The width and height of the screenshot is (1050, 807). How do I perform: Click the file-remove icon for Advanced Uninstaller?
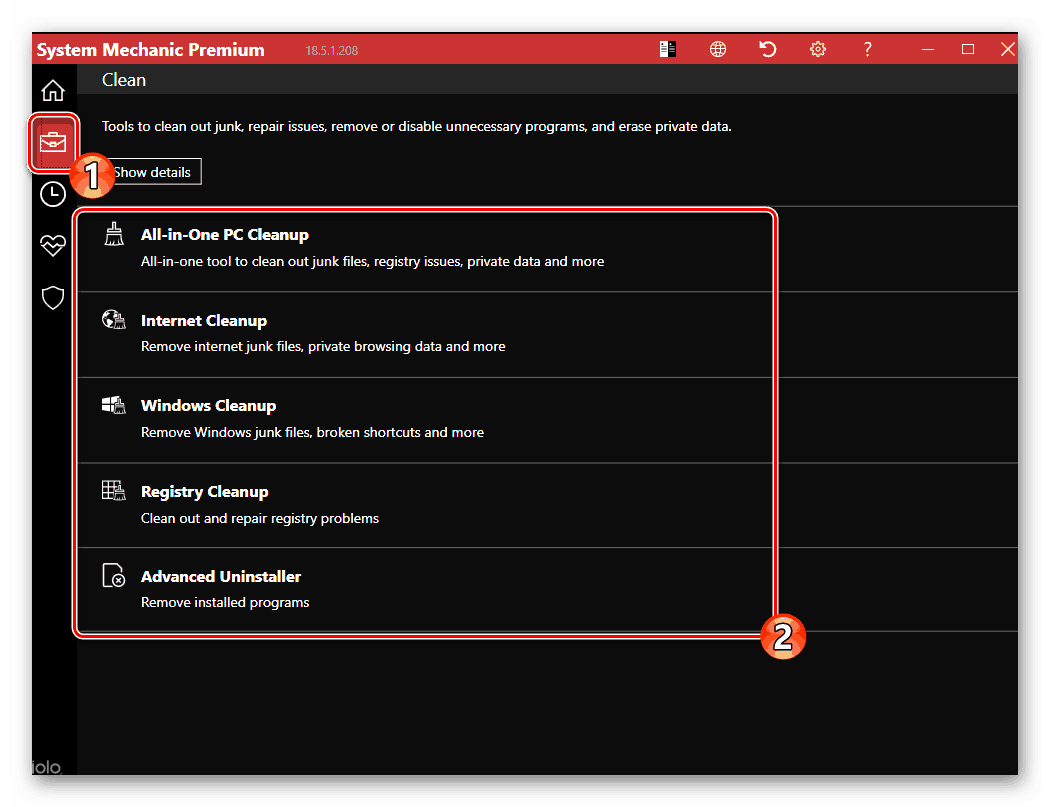(114, 575)
